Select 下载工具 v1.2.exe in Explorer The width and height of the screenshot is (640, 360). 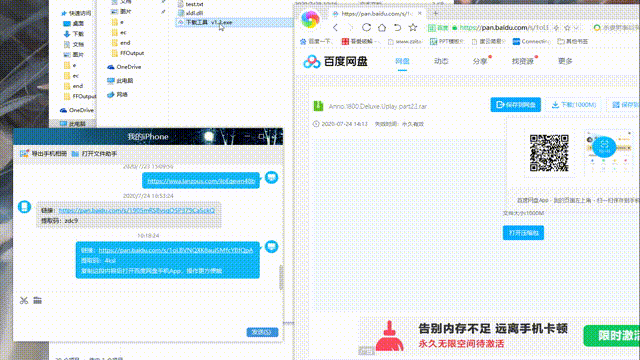click(x=208, y=22)
